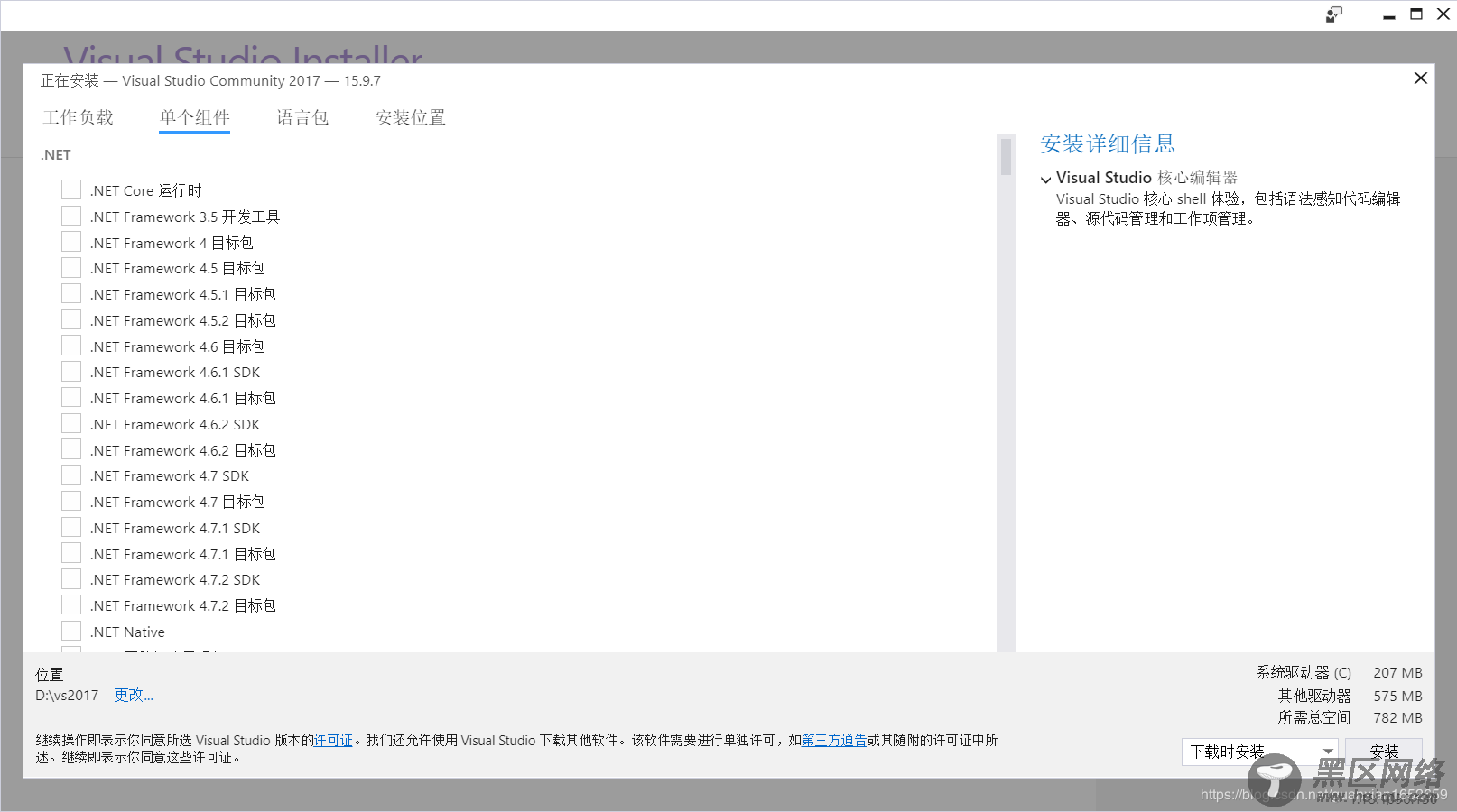Maximize the Visual Studio Installer window
Viewport: 1457px width, 812px height.
1416,14
